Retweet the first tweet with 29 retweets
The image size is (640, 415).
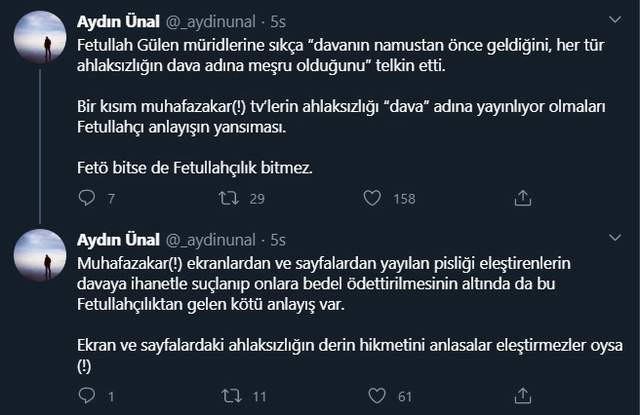click(227, 199)
